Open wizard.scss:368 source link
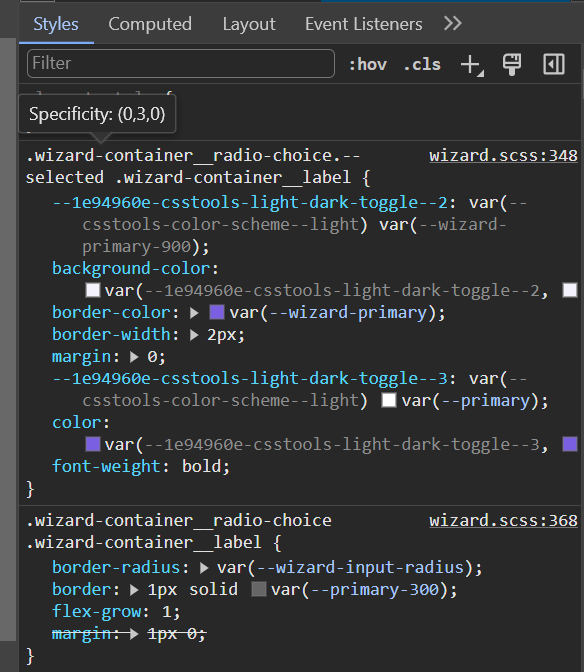 [503, 521]
